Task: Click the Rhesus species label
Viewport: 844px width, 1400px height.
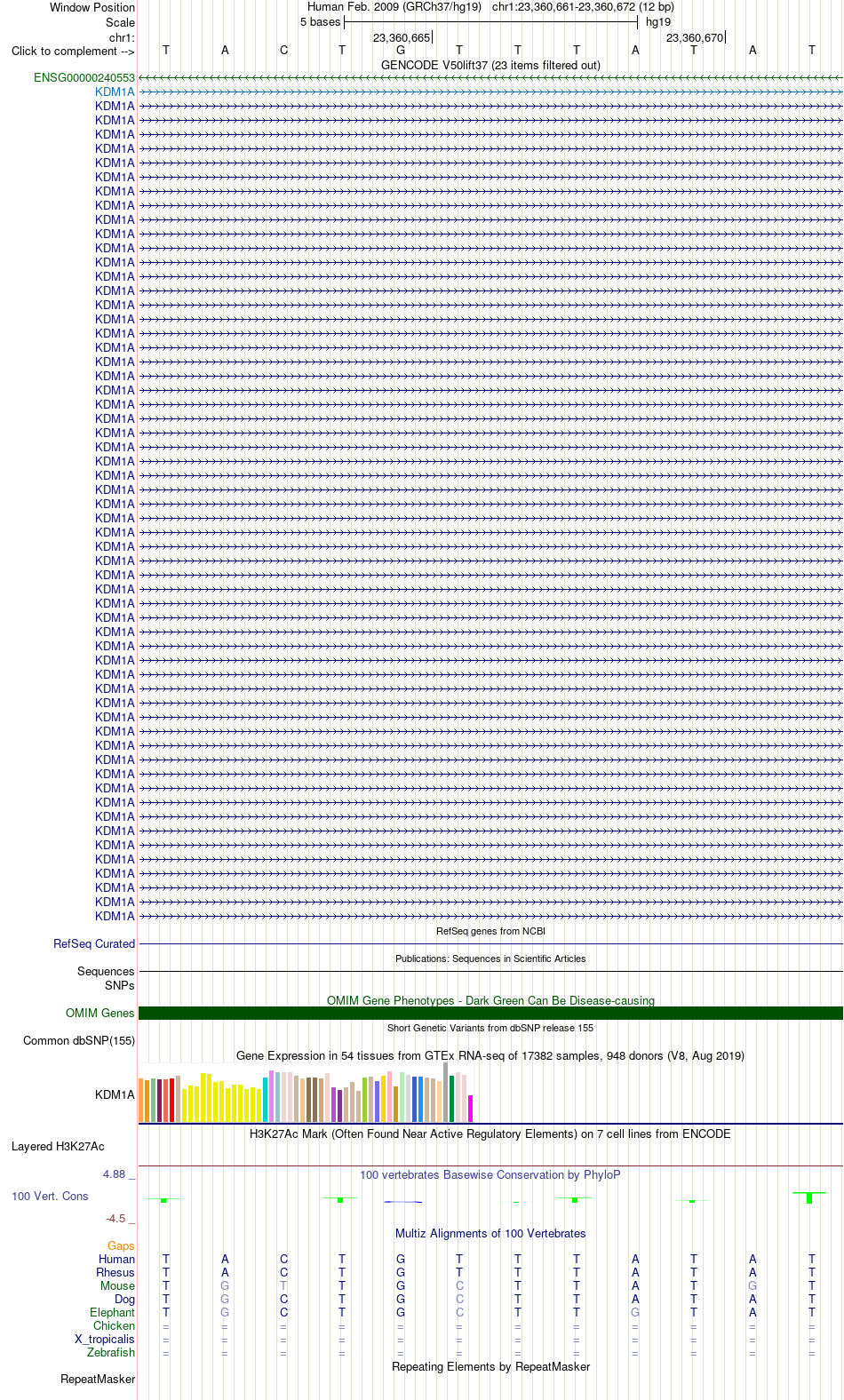Action: [x=115, y=1273]
